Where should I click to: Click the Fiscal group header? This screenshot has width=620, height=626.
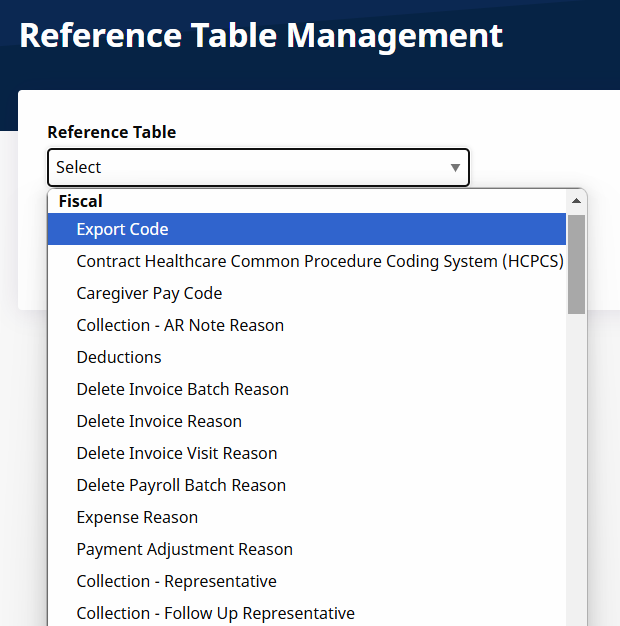[x=81, y=201]
